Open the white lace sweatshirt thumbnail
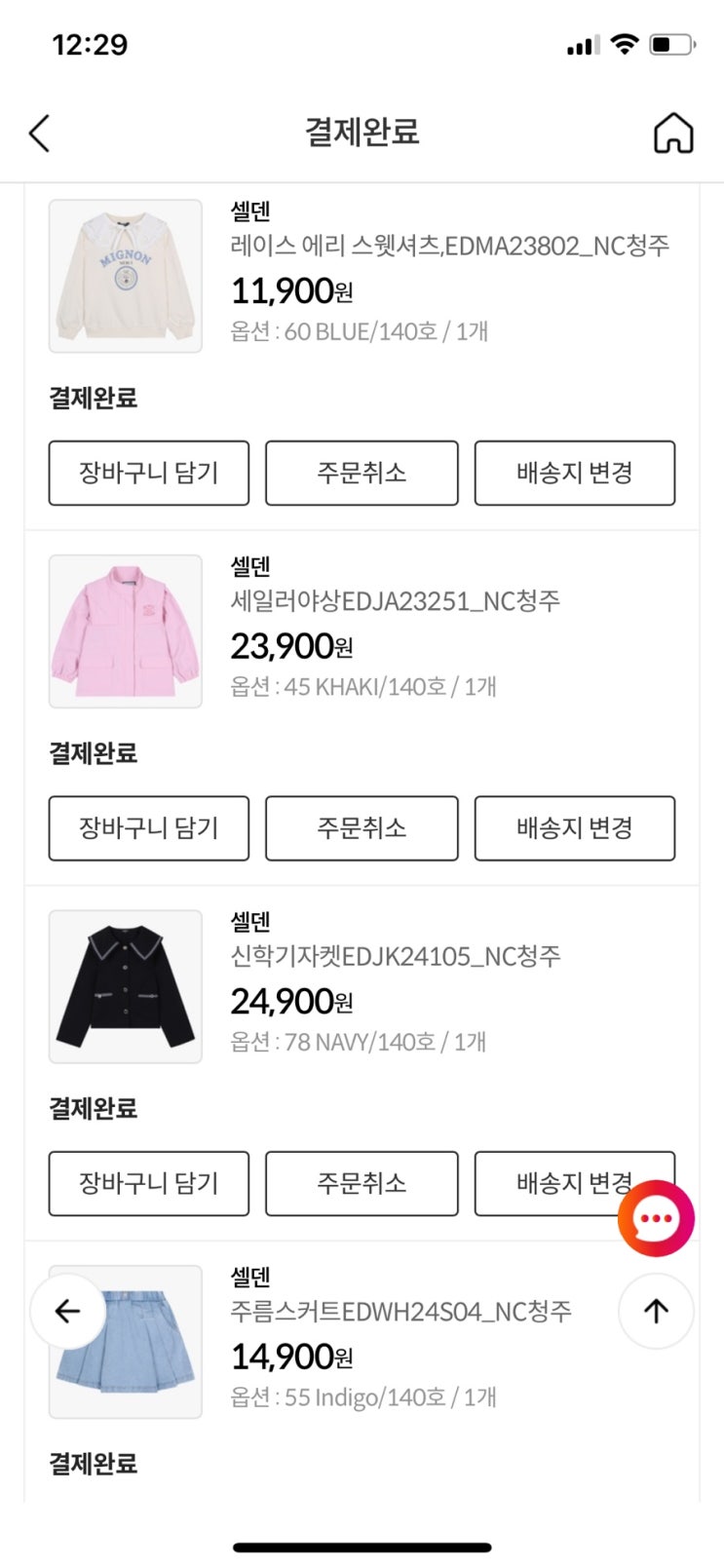Viewport: 724px width, 1568px height. [126, 276]
